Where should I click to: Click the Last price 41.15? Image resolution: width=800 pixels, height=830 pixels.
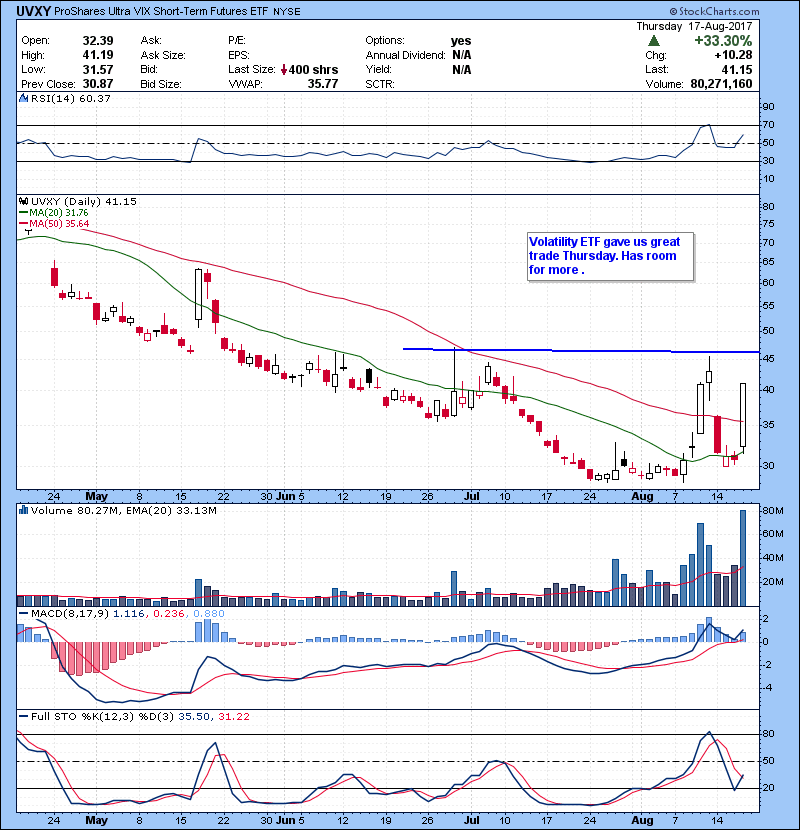coord(736,69)
